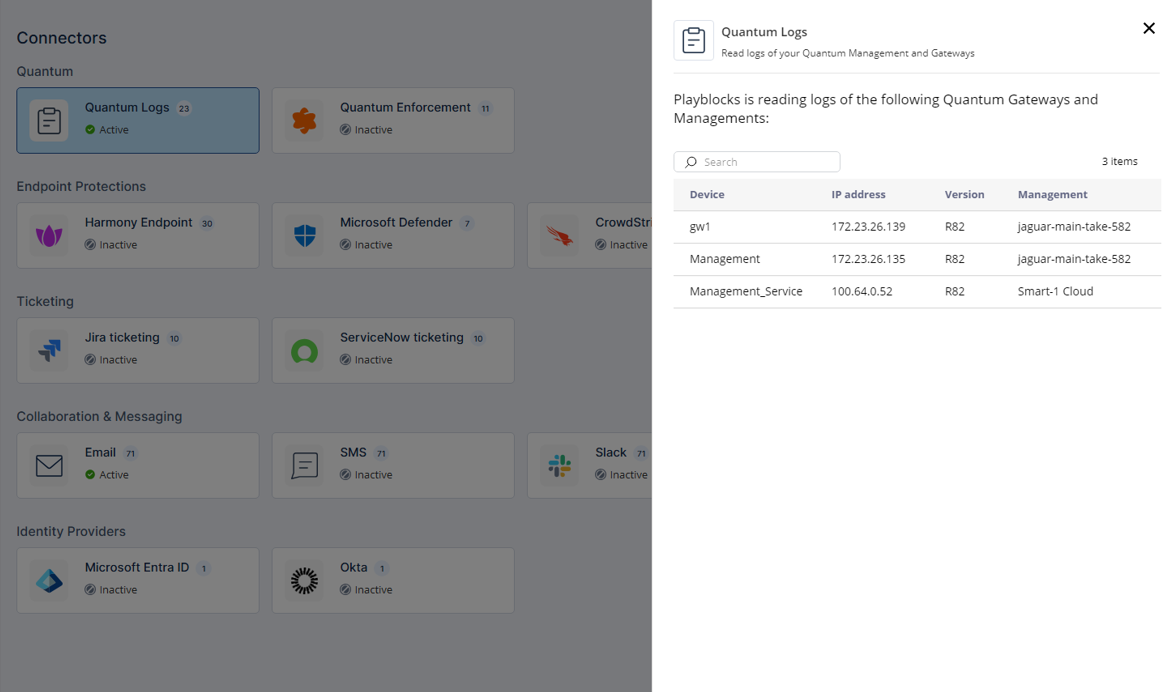Click the Jira ticketing icon
1165x692 pixels.
[49, 351]
